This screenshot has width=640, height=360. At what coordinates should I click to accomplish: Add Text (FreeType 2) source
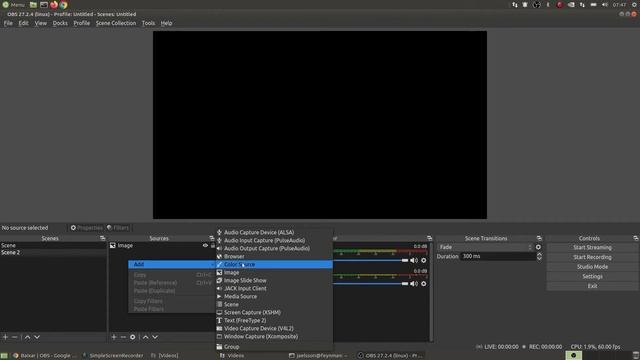click(x=274, y=320)
